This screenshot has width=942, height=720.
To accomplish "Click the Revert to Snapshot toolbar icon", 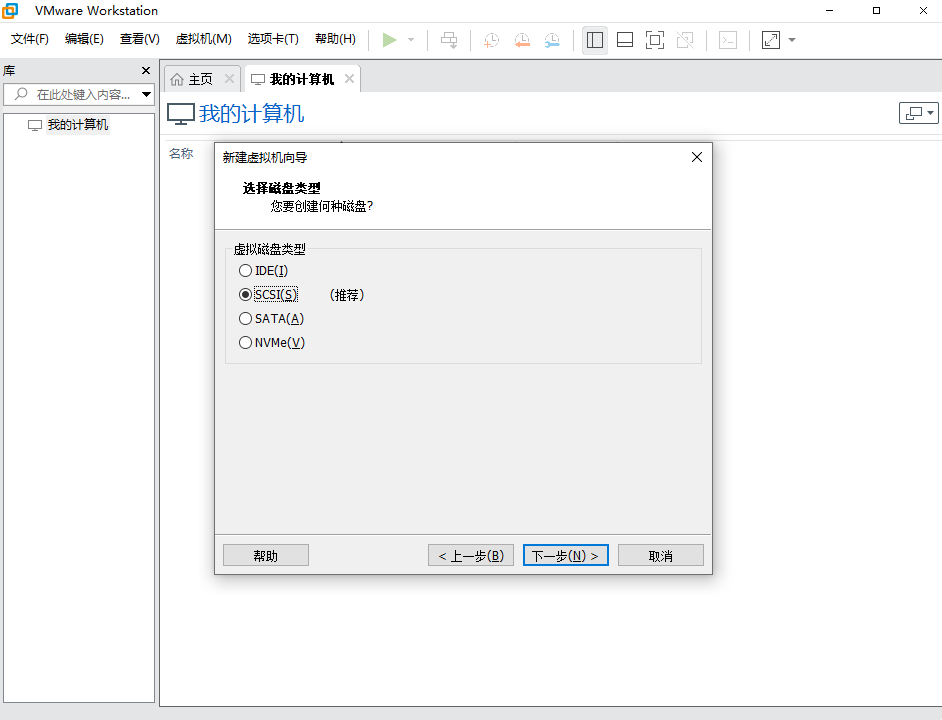I will pyautogui.click(x=522, y=40).
